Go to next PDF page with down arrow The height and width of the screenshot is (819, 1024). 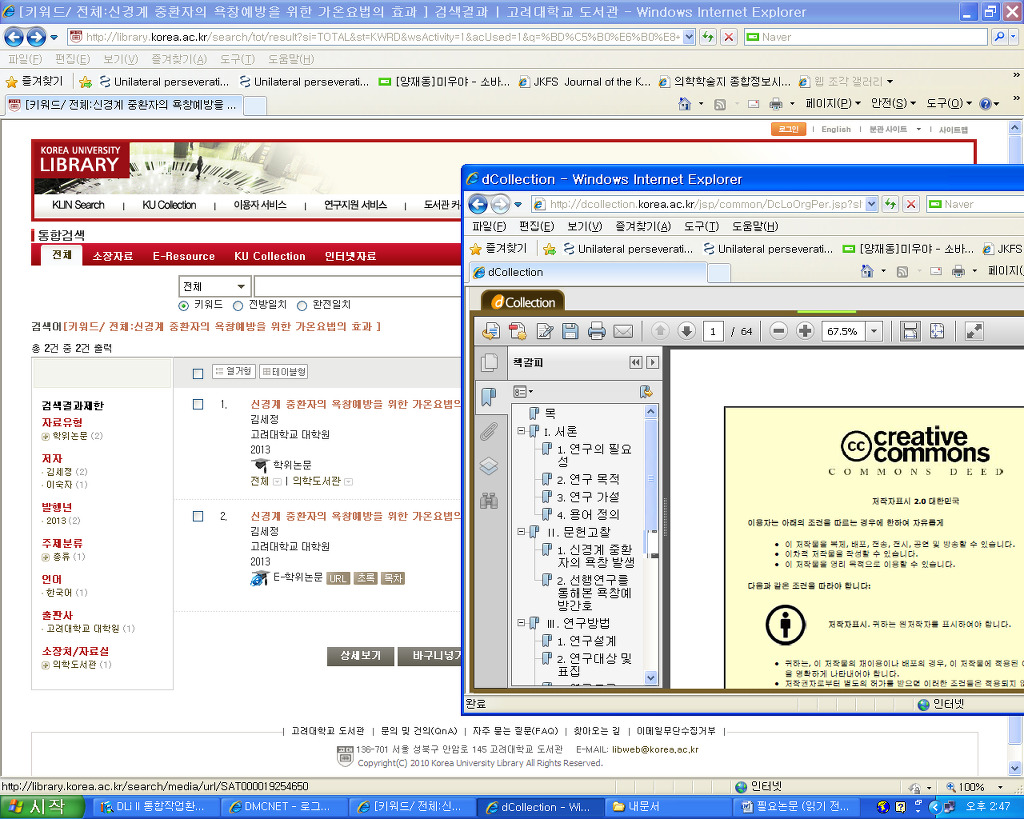[x=686, y=331]
